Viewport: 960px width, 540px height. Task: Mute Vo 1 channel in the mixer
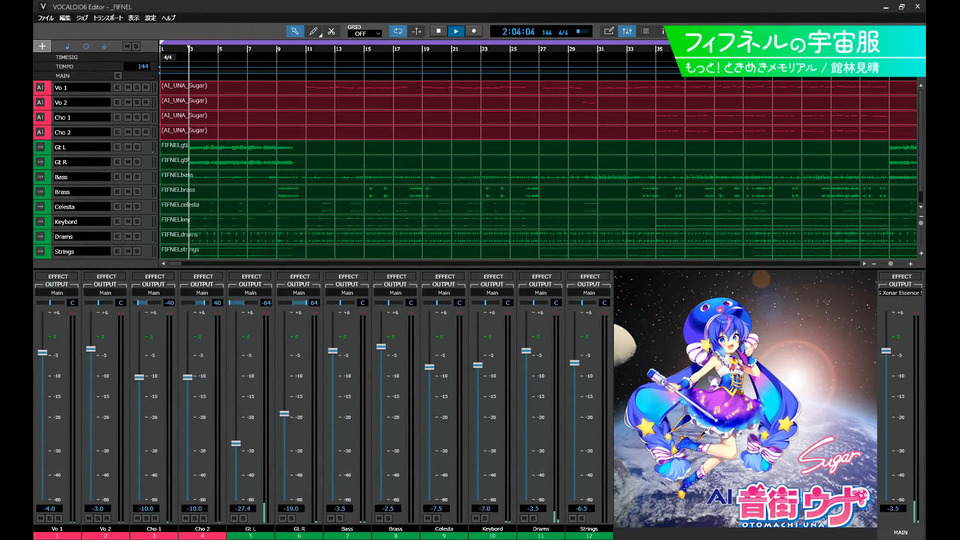tap(40, 519)
